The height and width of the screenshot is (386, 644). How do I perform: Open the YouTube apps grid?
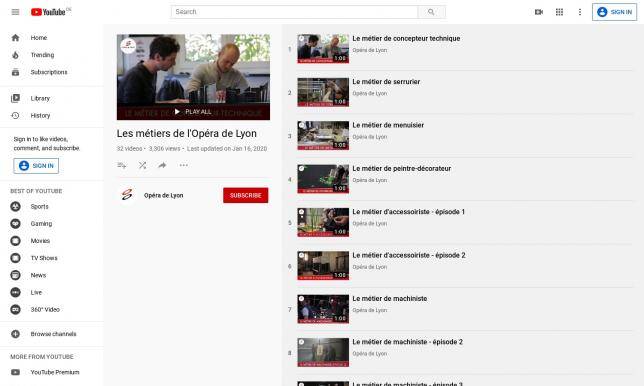click(559, 12)
